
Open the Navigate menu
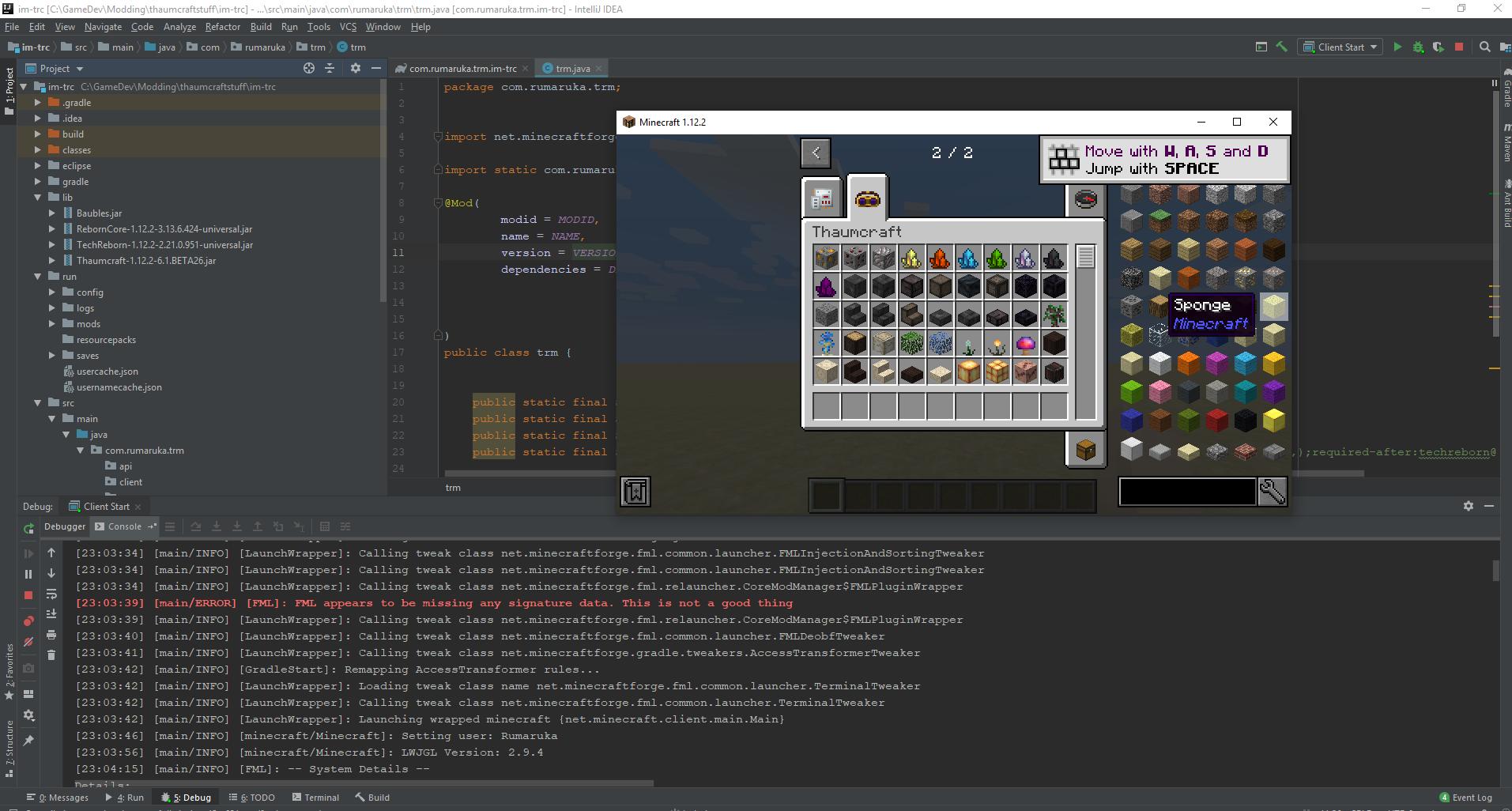pos(103,27)
